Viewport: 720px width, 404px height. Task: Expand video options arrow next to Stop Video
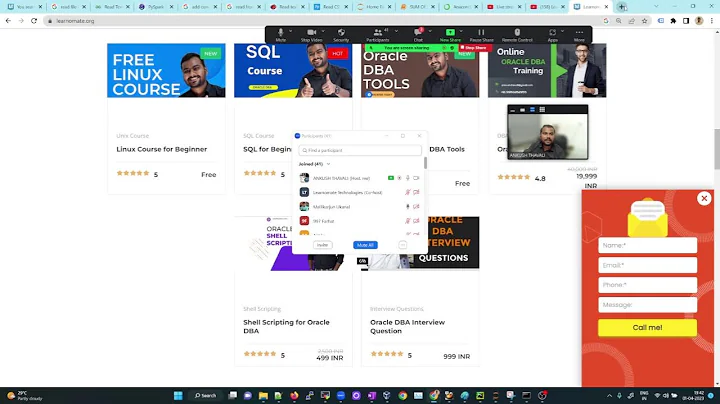click(x=323, y=31)
